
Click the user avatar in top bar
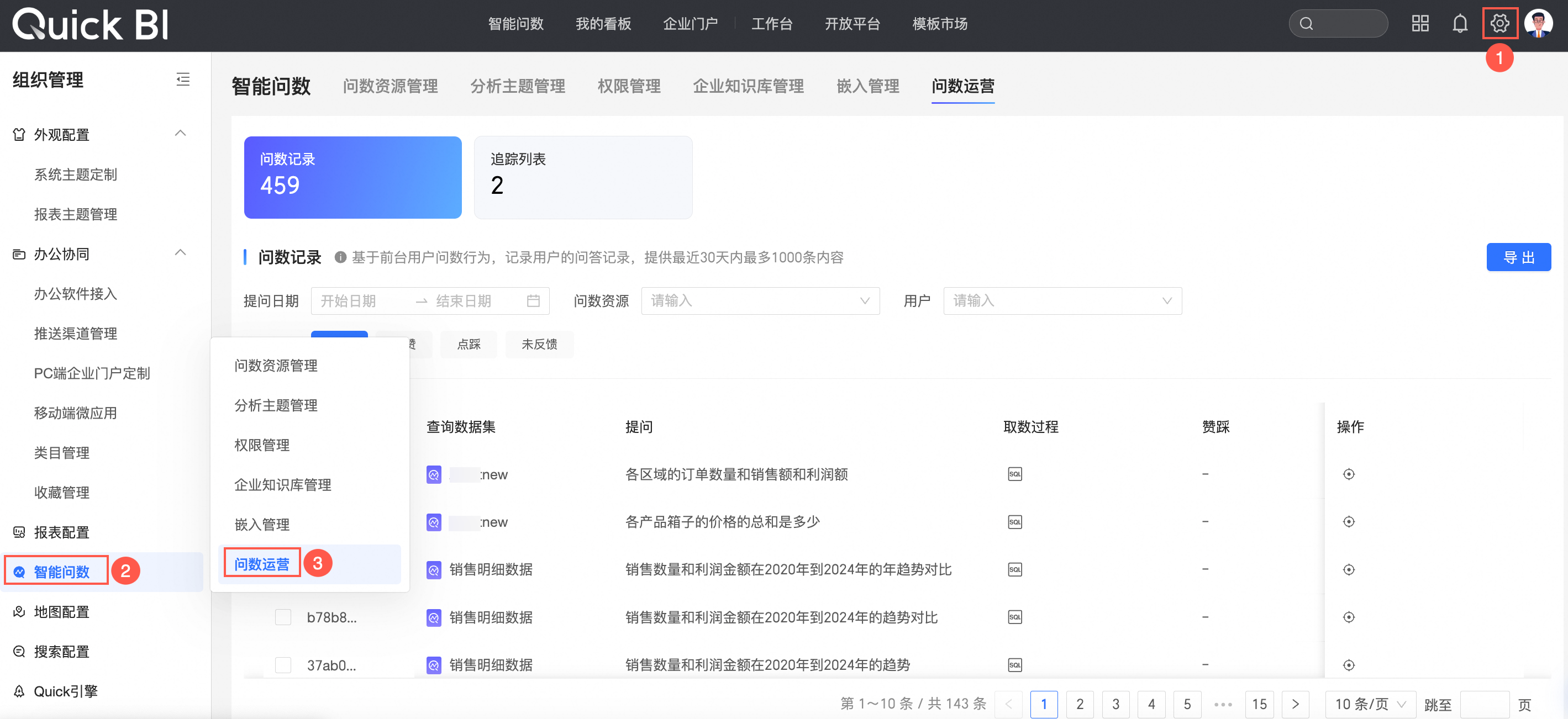coord(1538,24)
